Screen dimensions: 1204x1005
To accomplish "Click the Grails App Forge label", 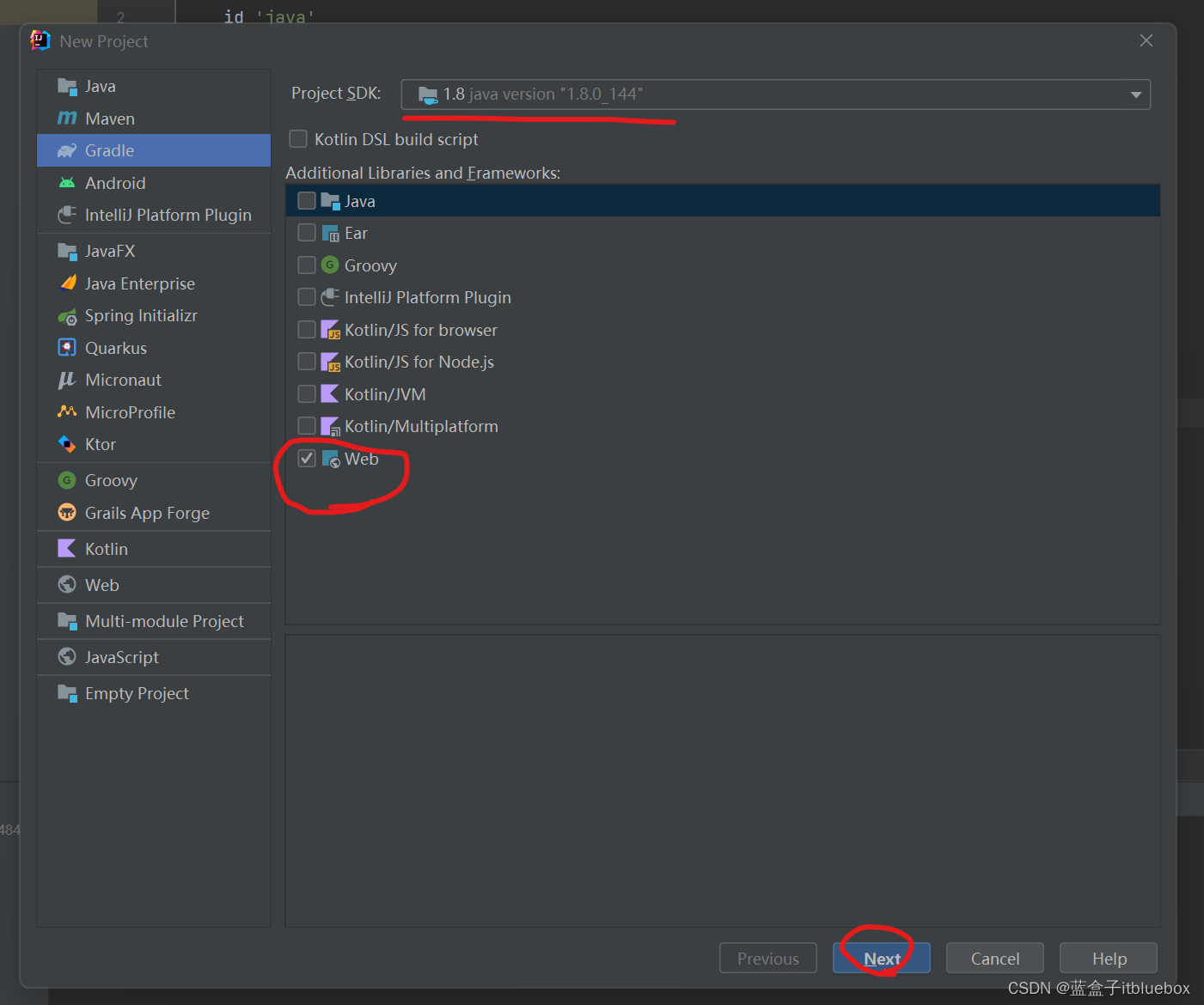I will [x=147, y=513].
